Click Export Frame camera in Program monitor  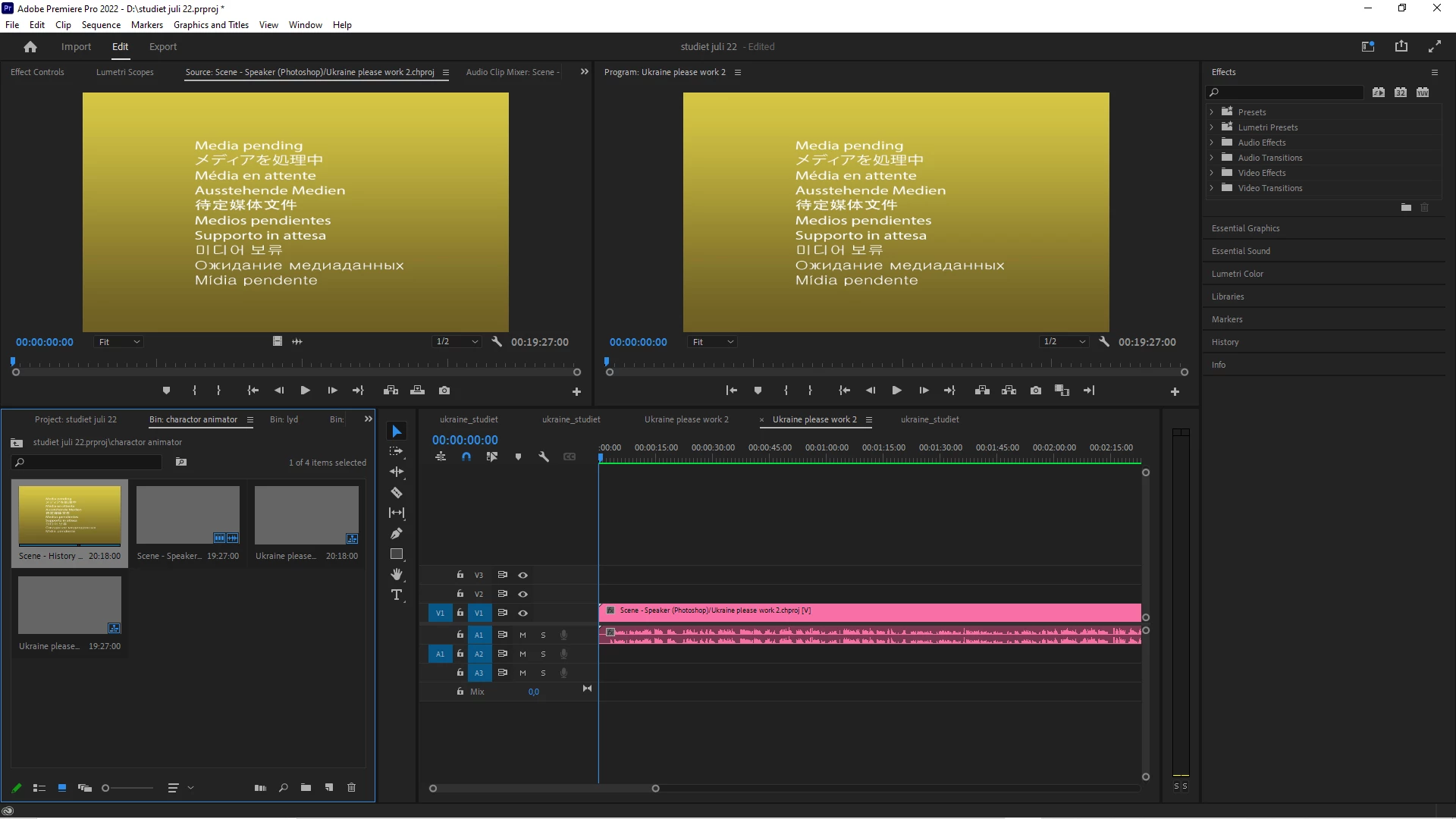tap(1036, 391)
